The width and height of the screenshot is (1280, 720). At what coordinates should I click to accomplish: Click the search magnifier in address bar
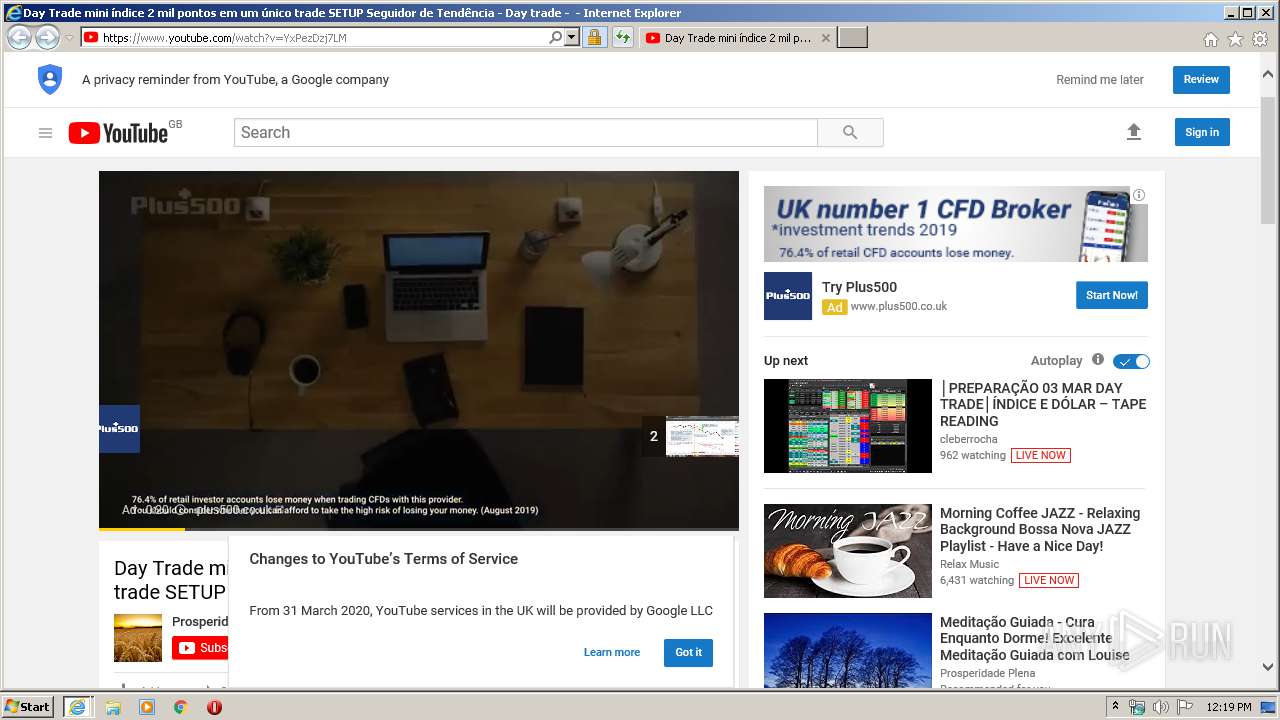[556, 38]
